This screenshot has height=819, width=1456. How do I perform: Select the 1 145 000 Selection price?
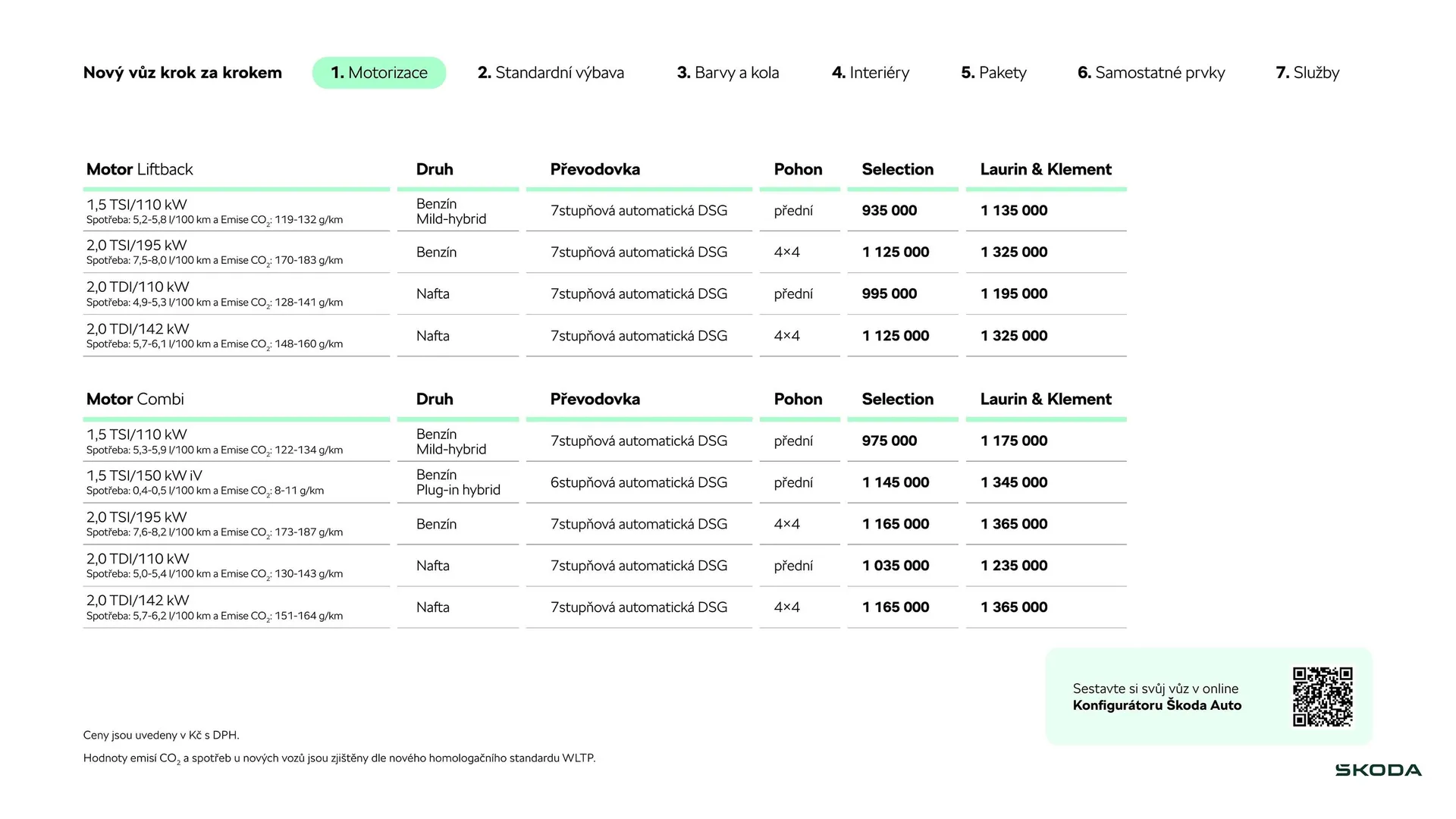click(896, 482)
